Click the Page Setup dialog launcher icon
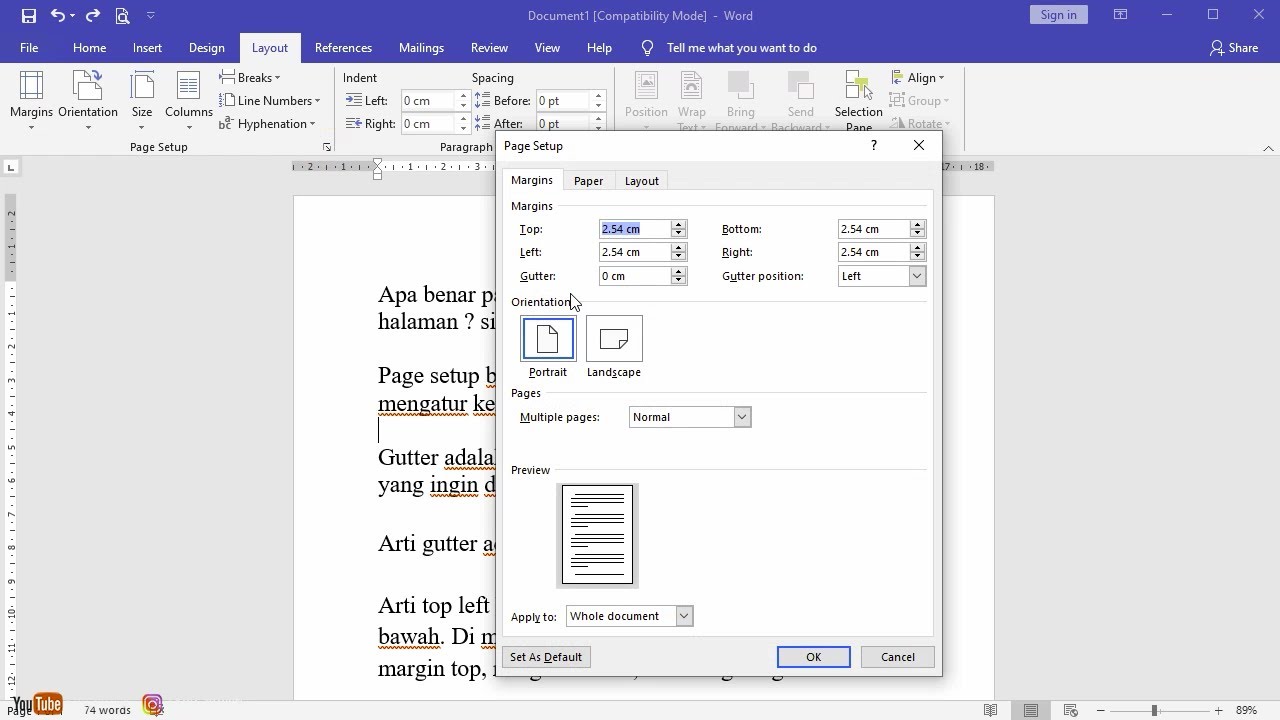Viewport: 1280px width, 720px height. tap(326, 147)
